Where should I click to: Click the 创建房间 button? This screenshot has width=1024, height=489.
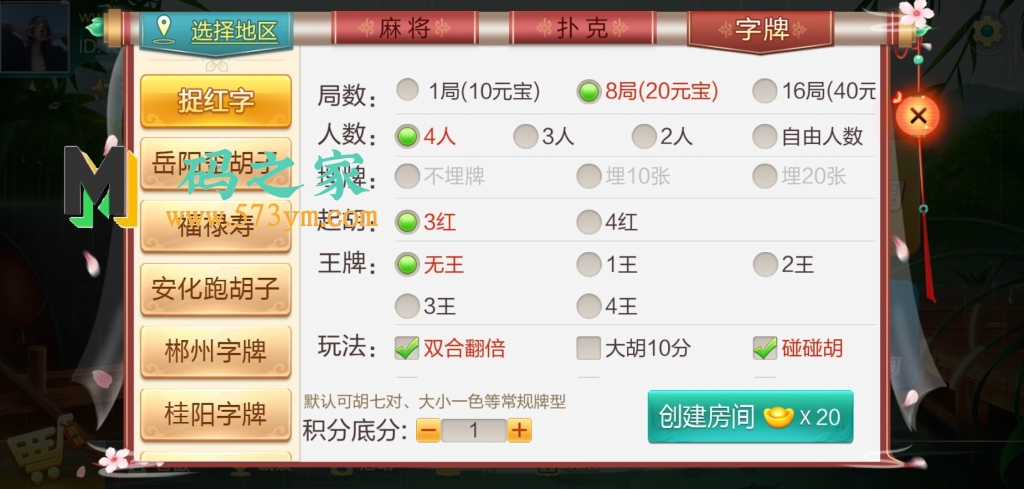[x=750, y=417]
